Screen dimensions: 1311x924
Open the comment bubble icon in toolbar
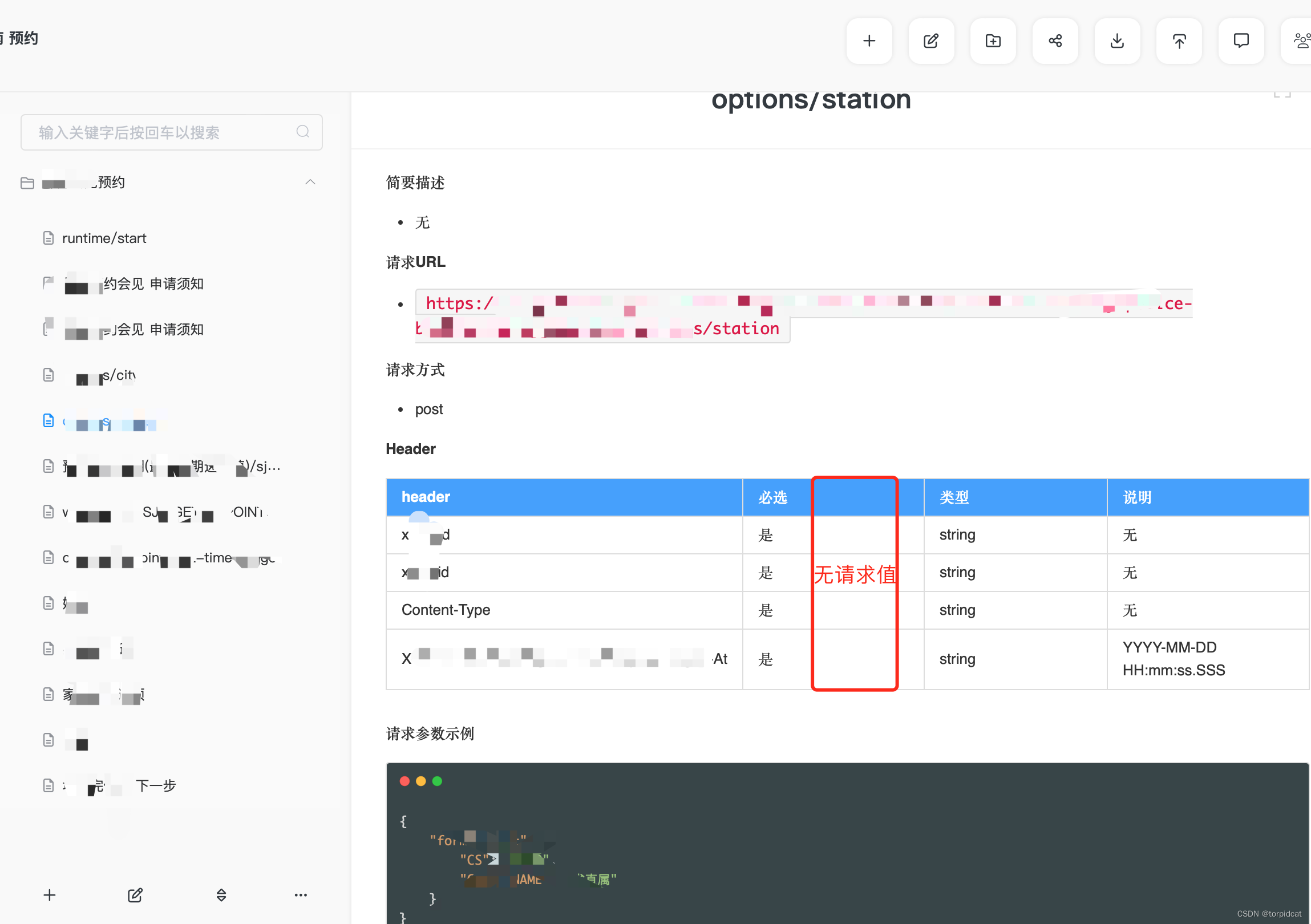[x=1241, y=41]
